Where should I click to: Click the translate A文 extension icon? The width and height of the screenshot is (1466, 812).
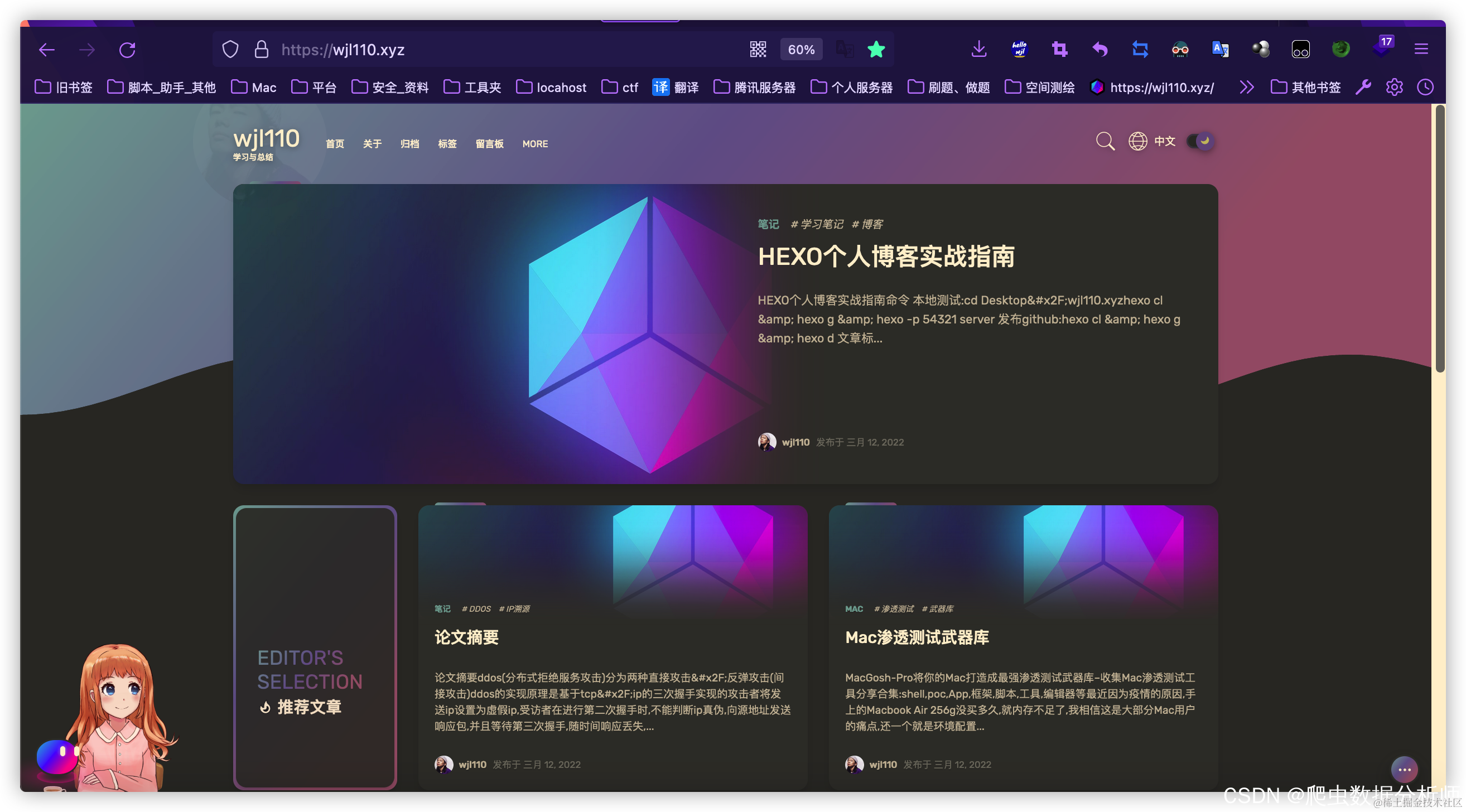click(1220, 50)
